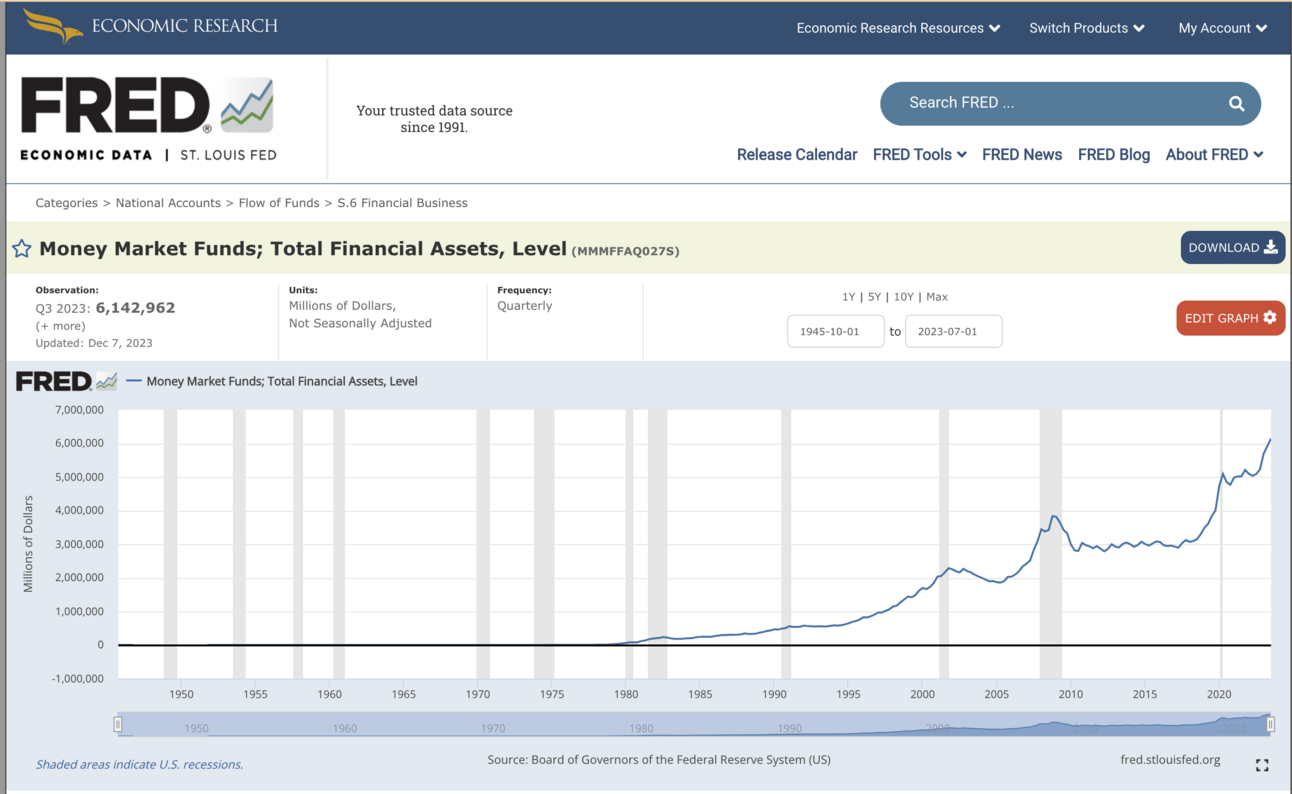
Task: Click the 2020 x-axis label
Action: (1219, 694)
